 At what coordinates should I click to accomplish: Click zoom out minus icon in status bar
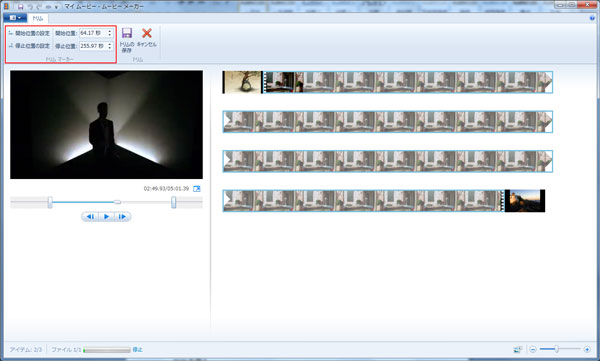533,349
